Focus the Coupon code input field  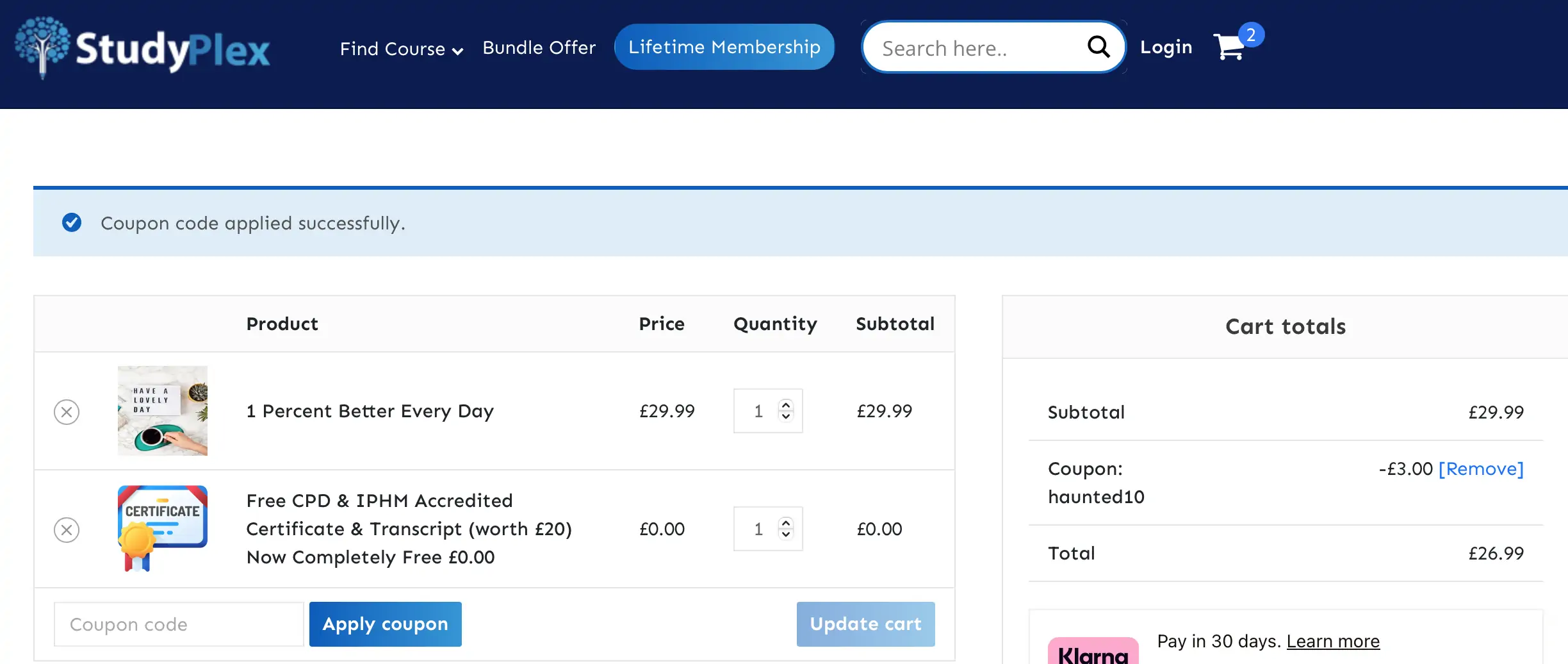click(x=179, y=624)
